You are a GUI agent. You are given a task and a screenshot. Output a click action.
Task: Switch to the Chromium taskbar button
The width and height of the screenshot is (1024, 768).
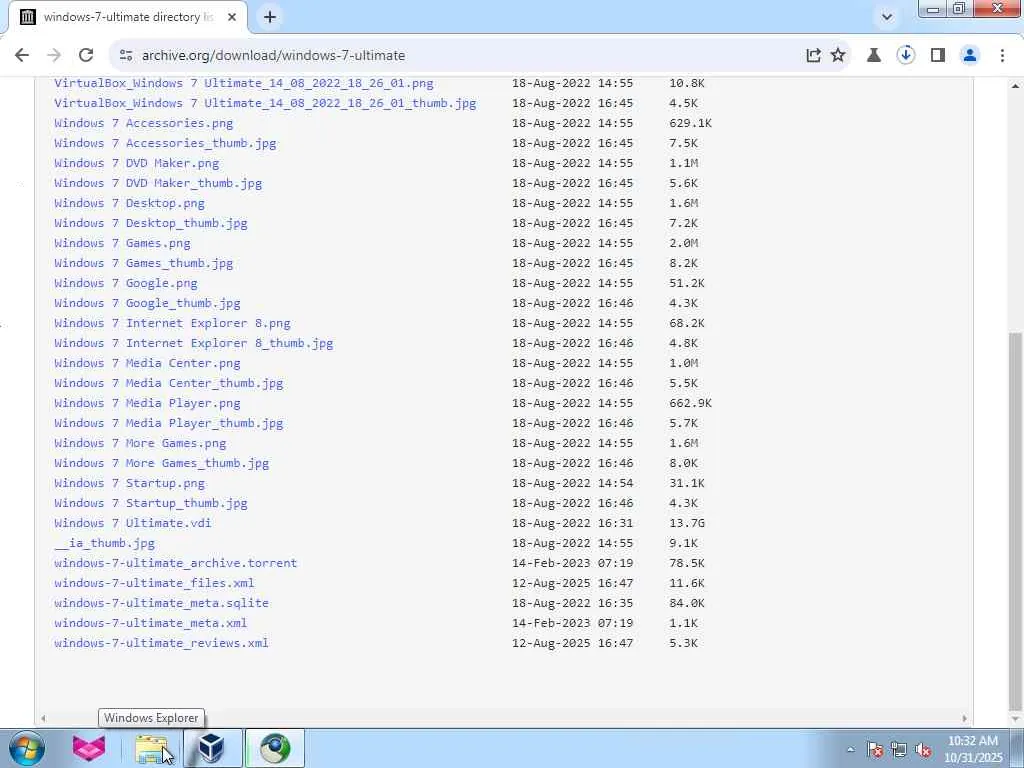[275, 748]
